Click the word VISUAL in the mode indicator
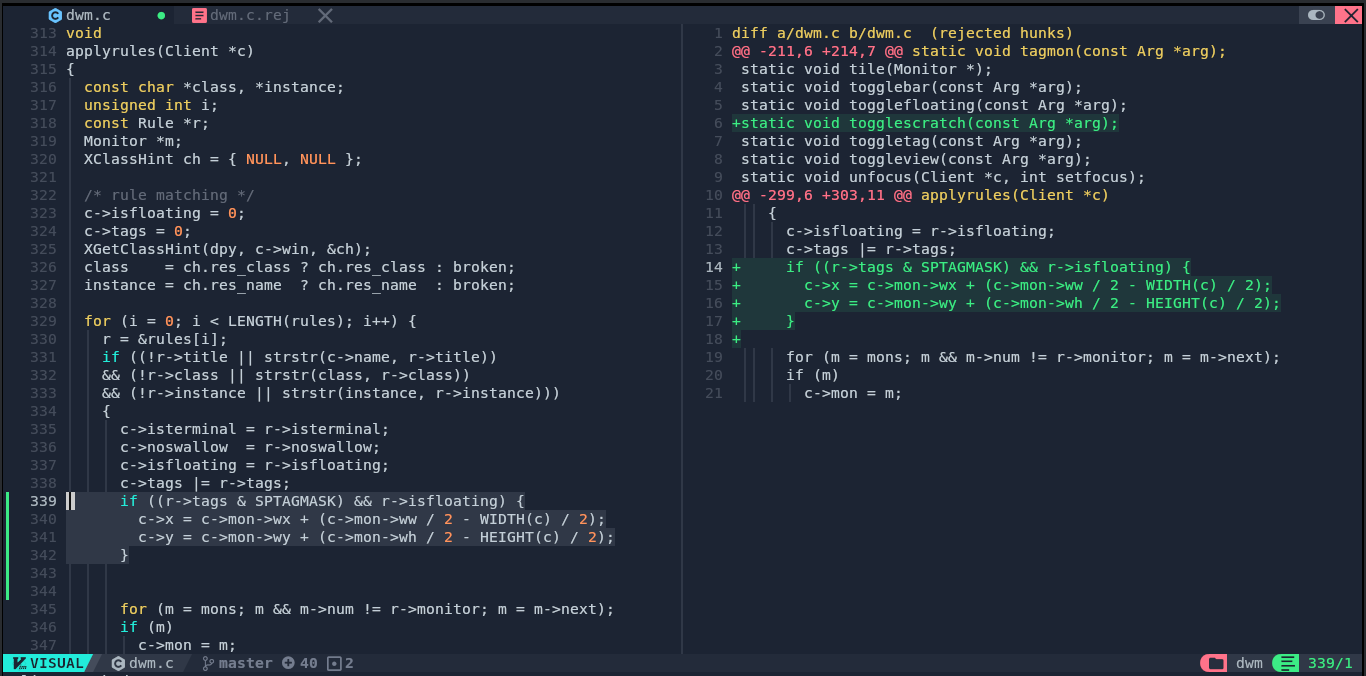The width and height of the screenshot is (1366, 676). 57,663
